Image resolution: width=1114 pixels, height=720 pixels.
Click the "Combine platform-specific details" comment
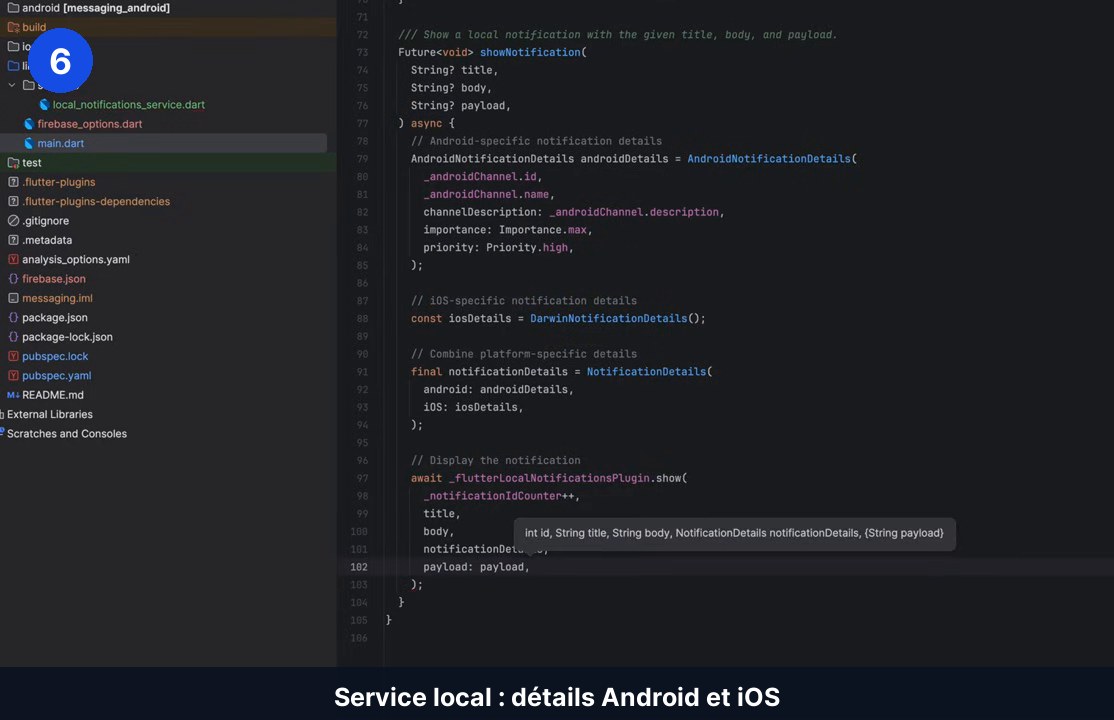[x=524, y=354]
